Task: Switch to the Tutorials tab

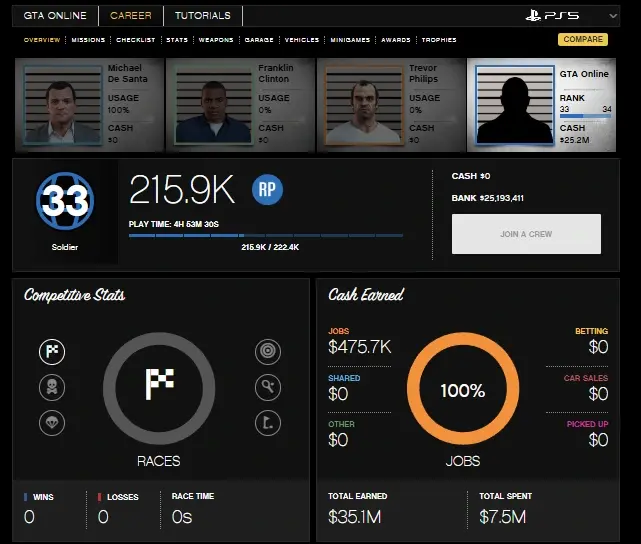Action: click(202, 16)
